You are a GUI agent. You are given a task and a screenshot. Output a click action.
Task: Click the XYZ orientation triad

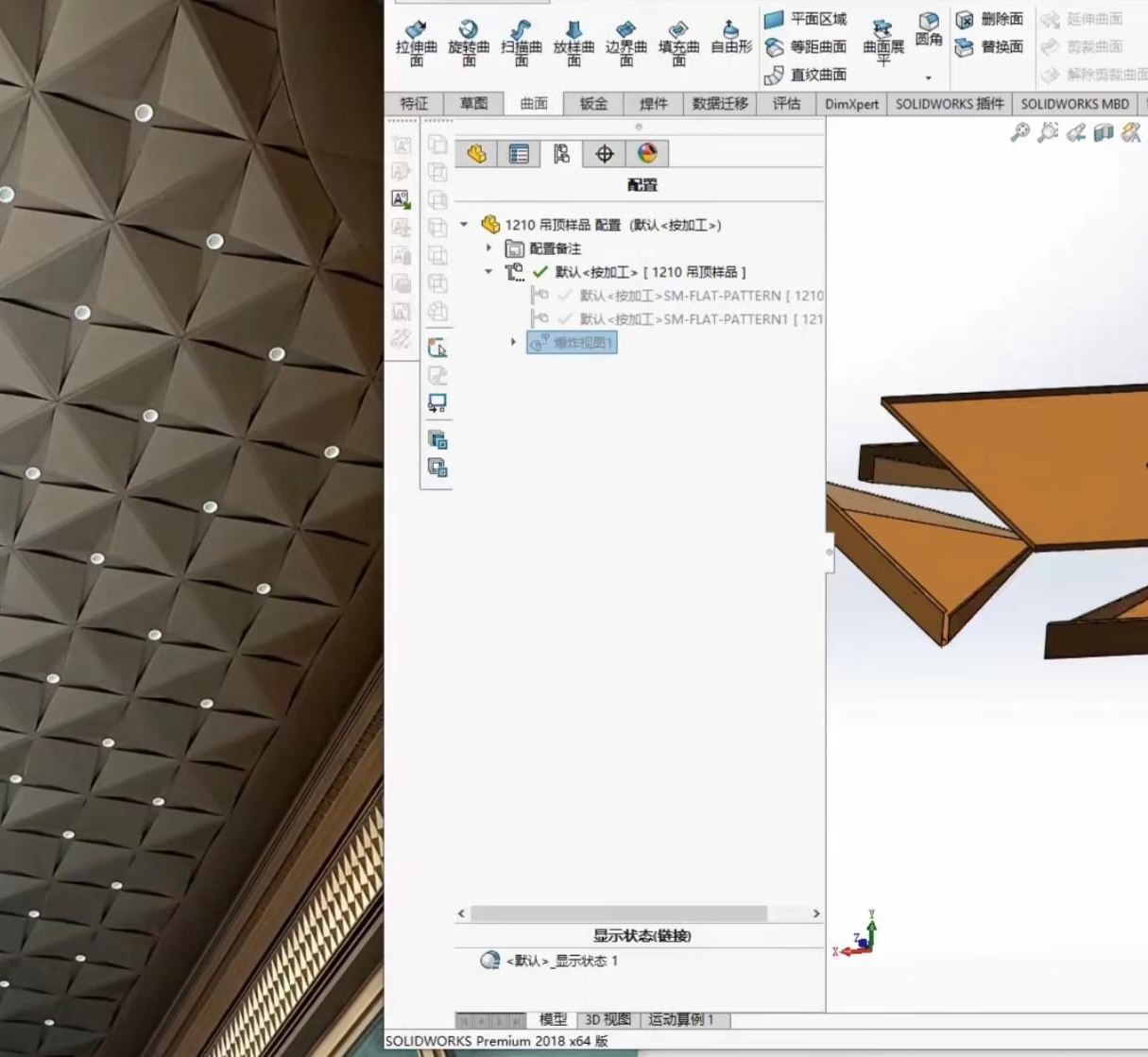click(x=855, y=935)
